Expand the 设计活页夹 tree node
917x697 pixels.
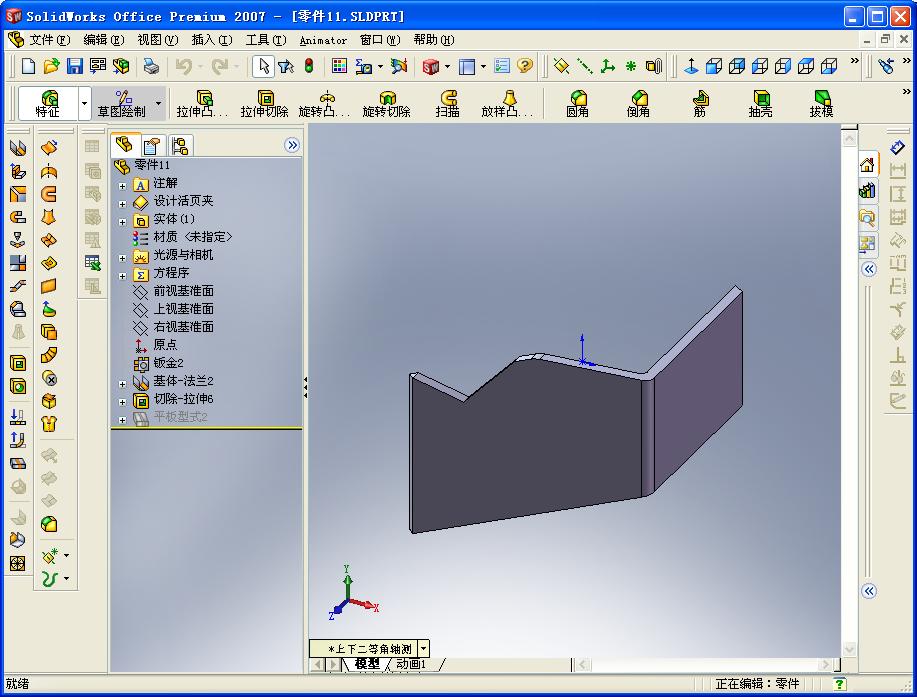[x=122, y=204]
